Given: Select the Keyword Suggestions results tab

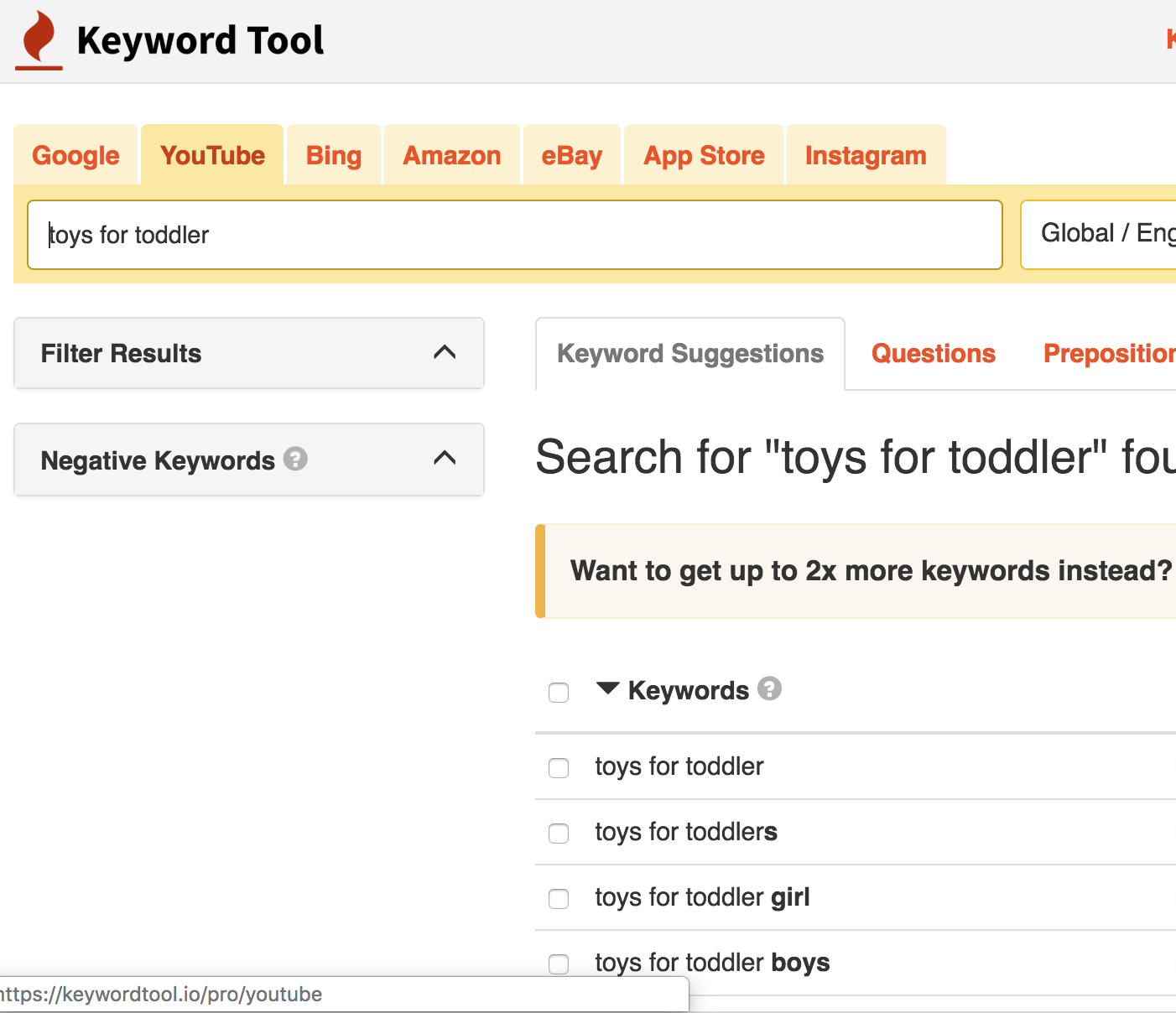Looking at the screenshot, I should 690,354.
